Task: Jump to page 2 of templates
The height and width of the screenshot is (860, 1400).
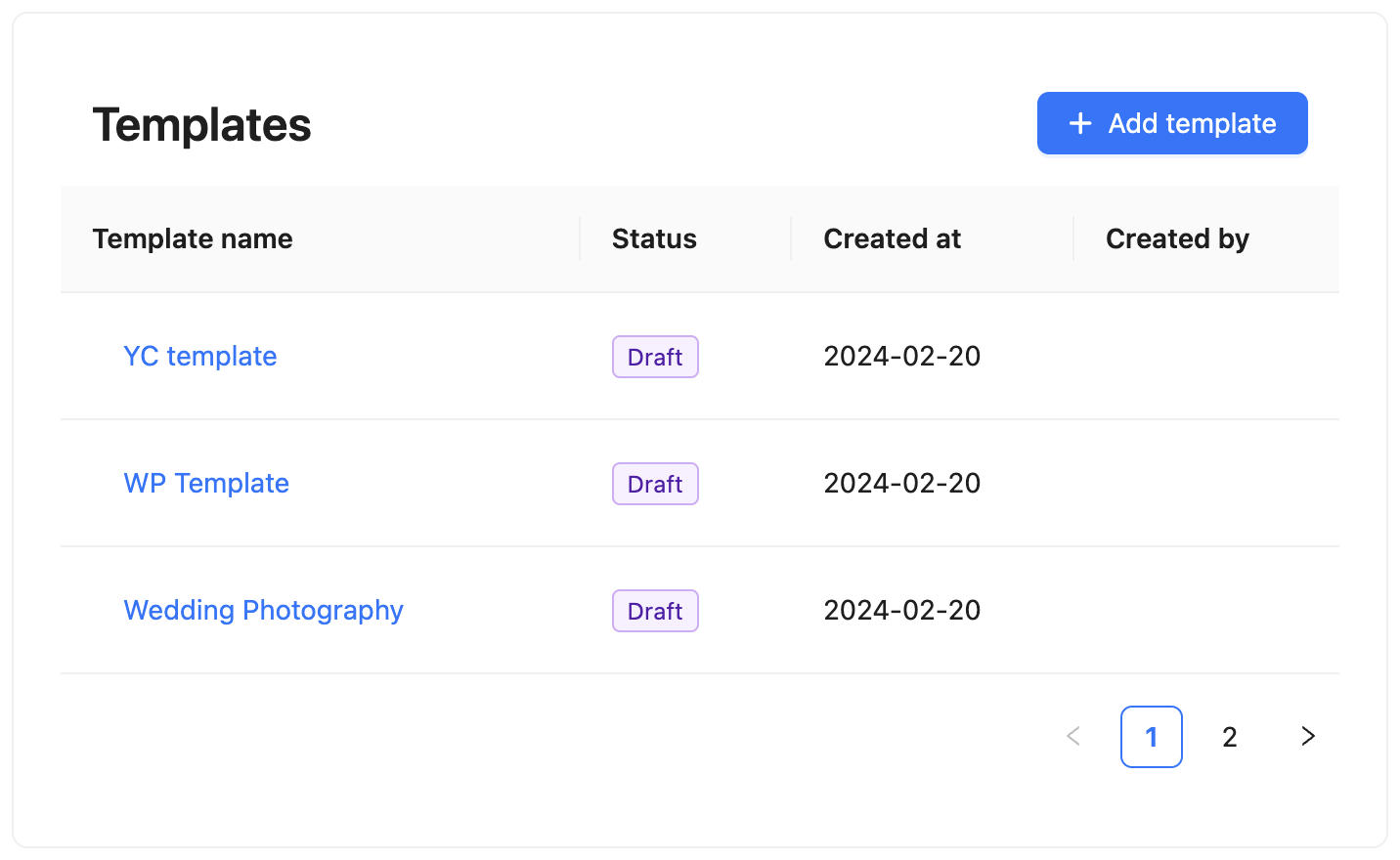Action: coord(1230,737)
